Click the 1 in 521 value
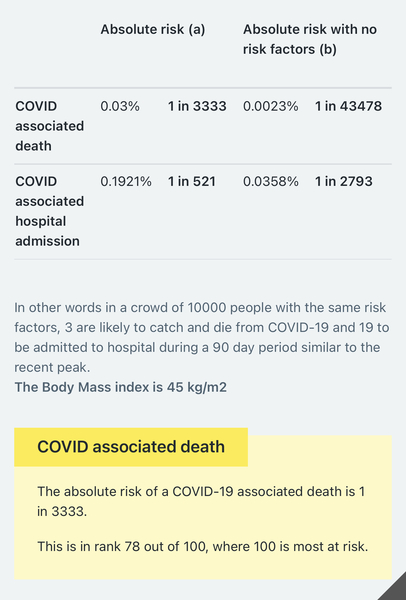The width and height of the screenshot is (406, 600). coord(192,181)
